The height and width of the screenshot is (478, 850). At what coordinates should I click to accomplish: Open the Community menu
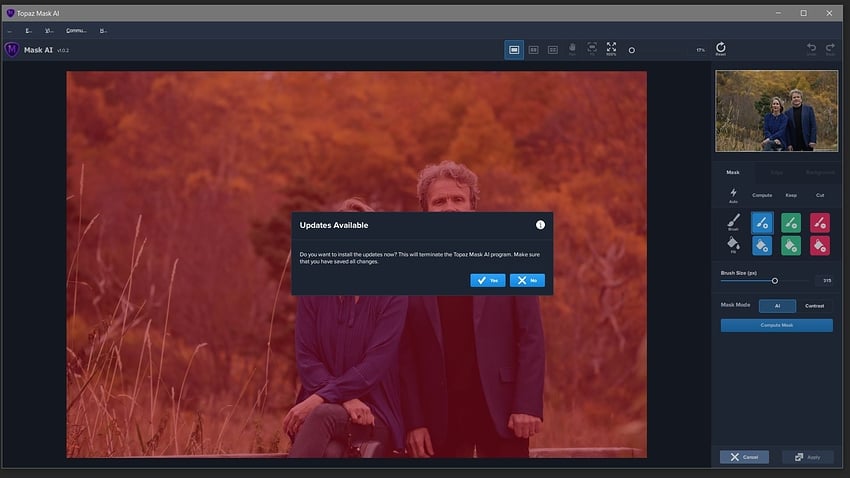click(76, 31)
